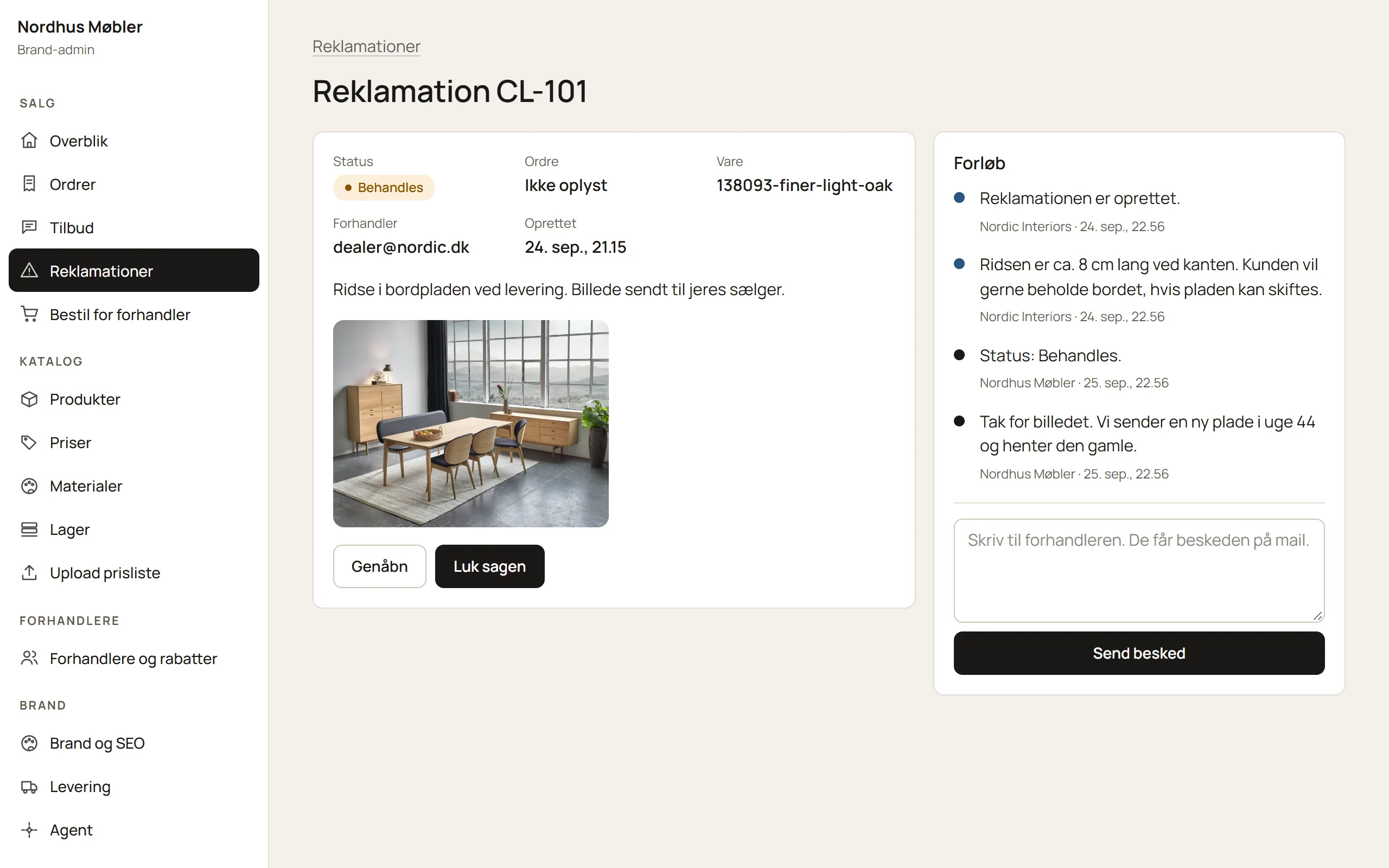The width and height of the screenshot is (1389, 868).
Task: Click the Bestil for forhandler cart icon
Action: pyautogui.click(x=29, y=314)
